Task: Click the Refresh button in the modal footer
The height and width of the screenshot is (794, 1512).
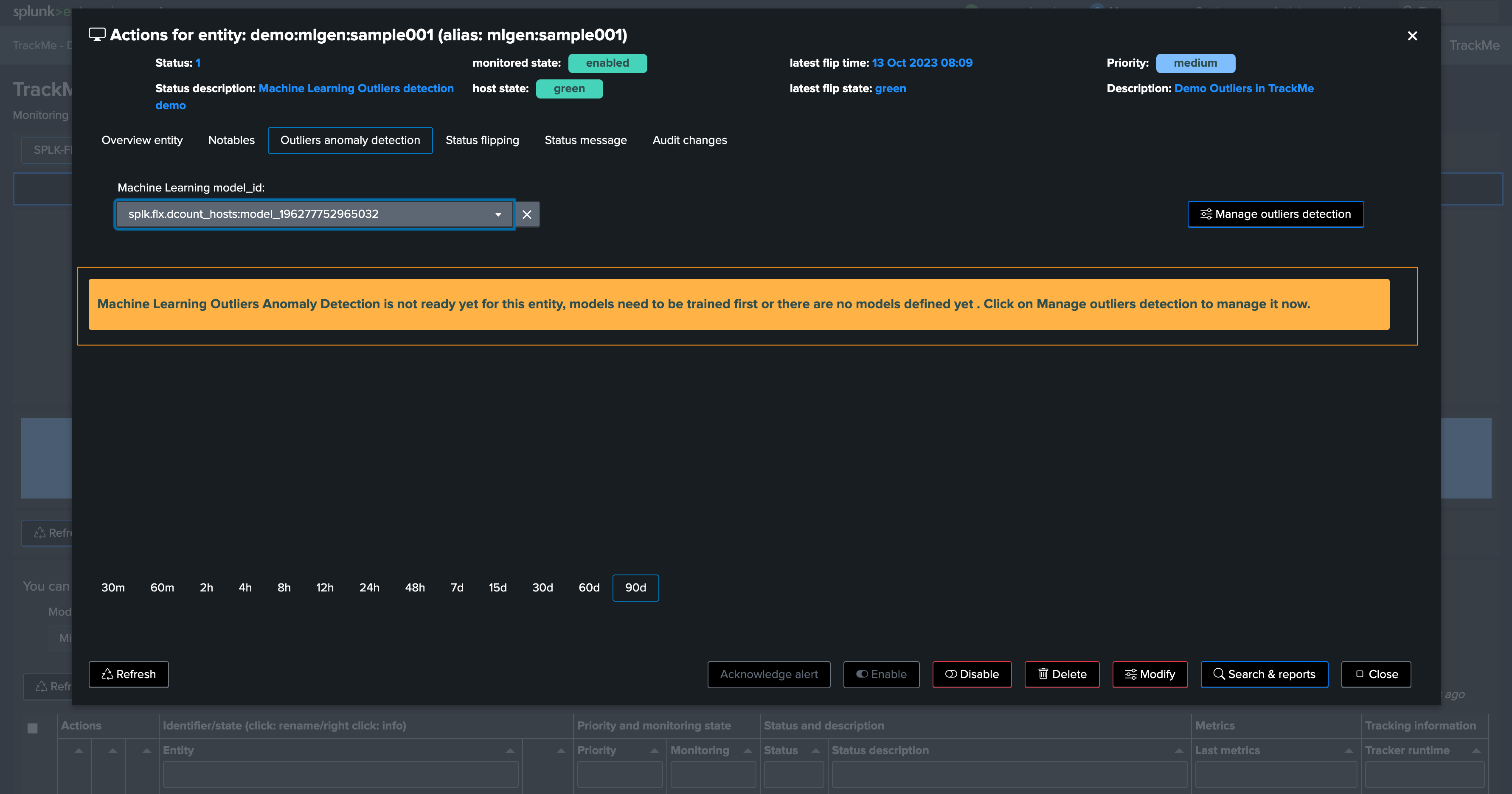Action: [x=129, y=675]
